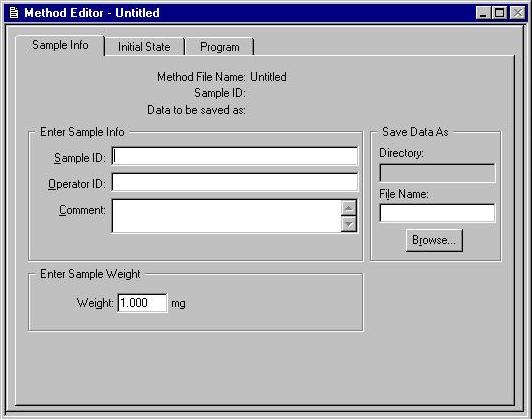Image resolution: width=532 pixels, height=419 pixels.
Task: Click the Comment box scroll down arrow
Action: 349,224
